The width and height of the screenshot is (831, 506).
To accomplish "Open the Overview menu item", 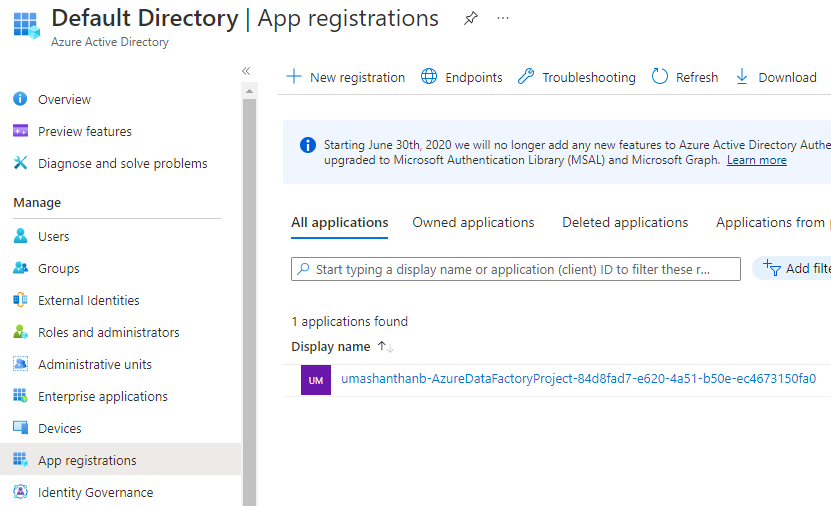I will point(64,100).
